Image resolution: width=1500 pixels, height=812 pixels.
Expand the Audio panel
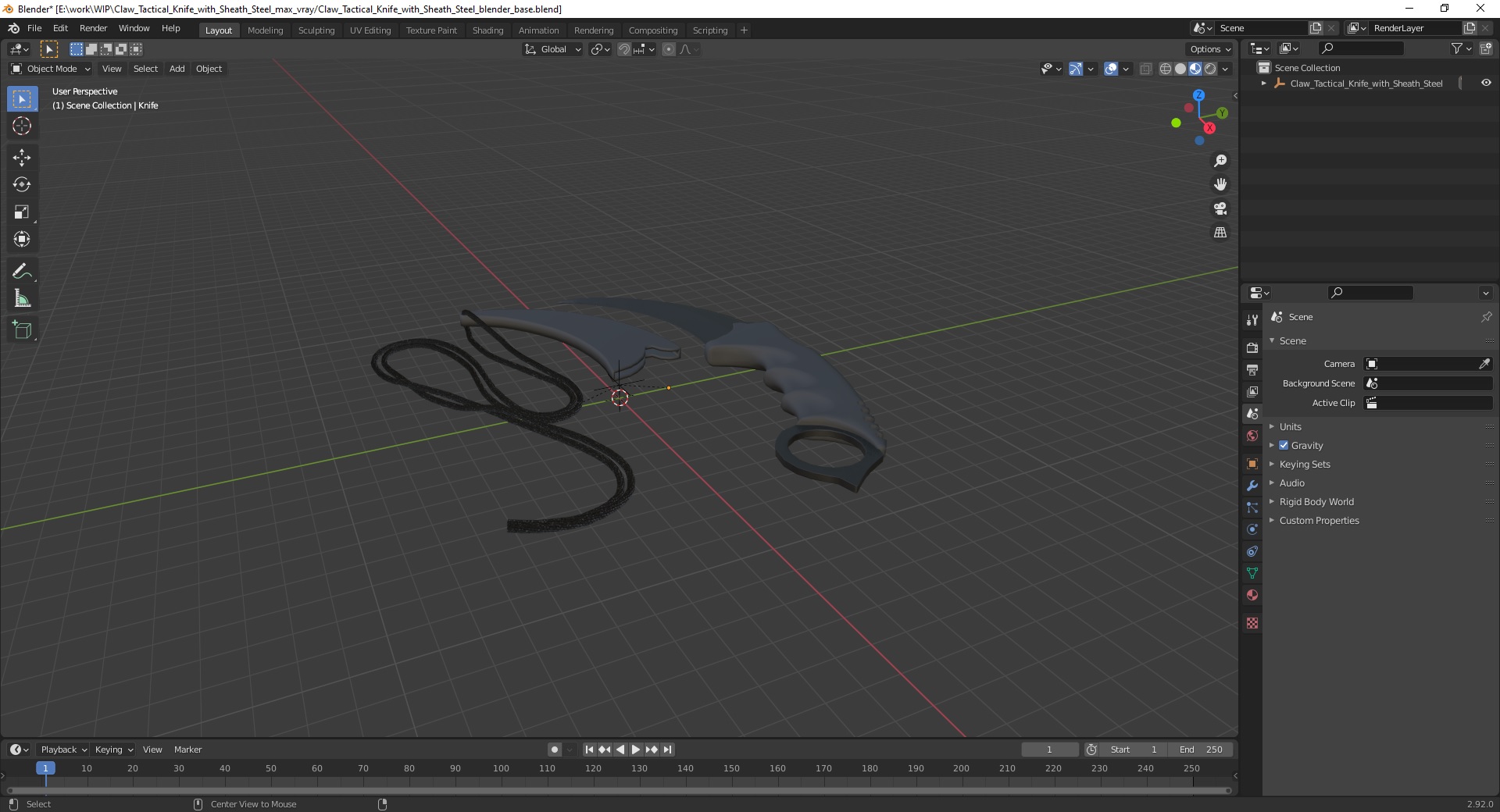tap(1291, 483)
